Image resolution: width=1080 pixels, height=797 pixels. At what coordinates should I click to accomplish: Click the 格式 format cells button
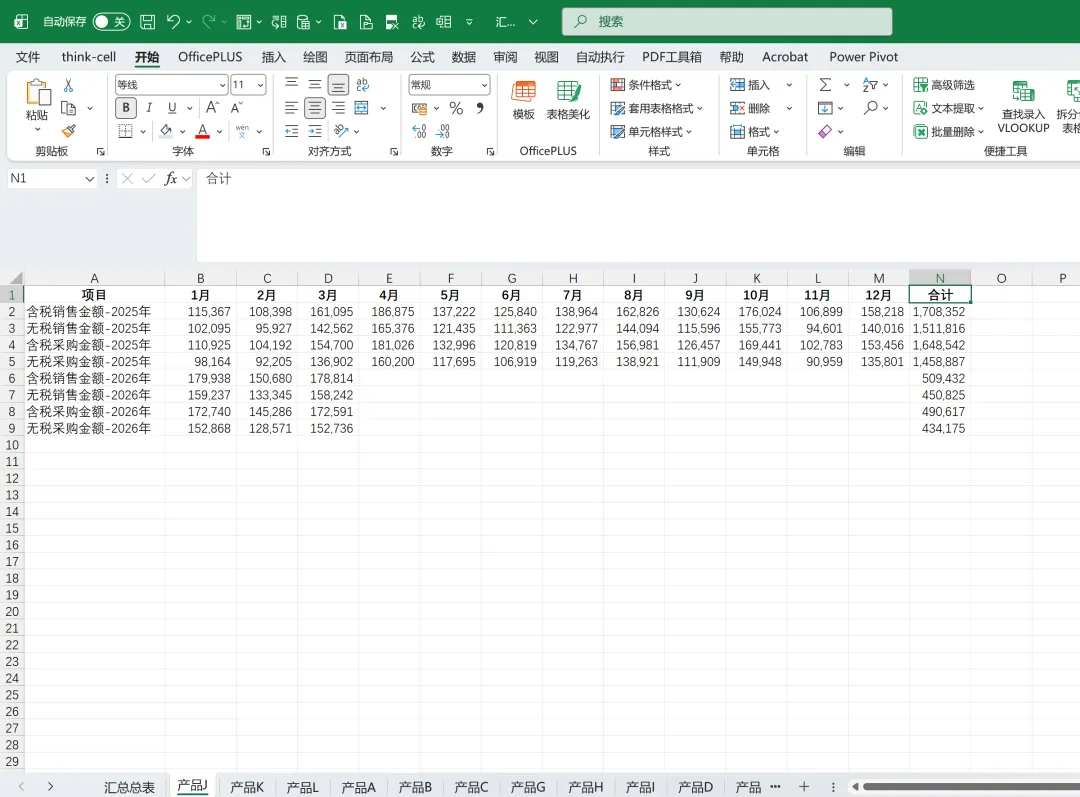pyautogui.click(x=755, y=132)
